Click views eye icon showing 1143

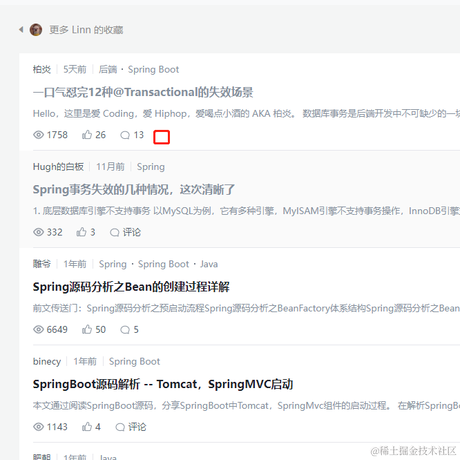click(39, 427)
